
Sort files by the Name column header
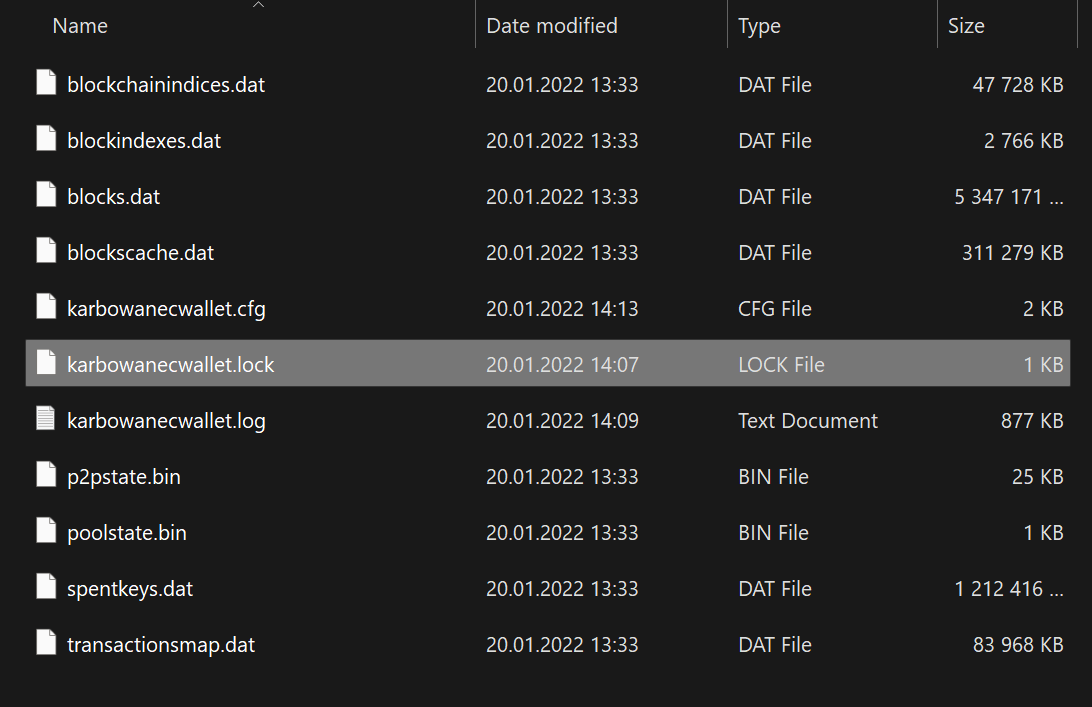pyautogui.click(x=80, y=26)
